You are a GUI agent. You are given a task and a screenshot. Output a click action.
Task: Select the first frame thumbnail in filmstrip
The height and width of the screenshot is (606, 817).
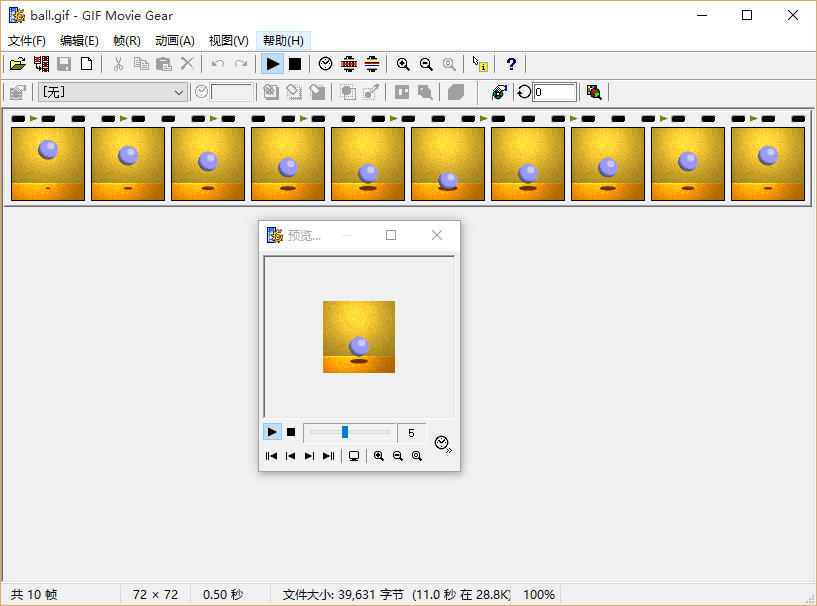point(48,163)
